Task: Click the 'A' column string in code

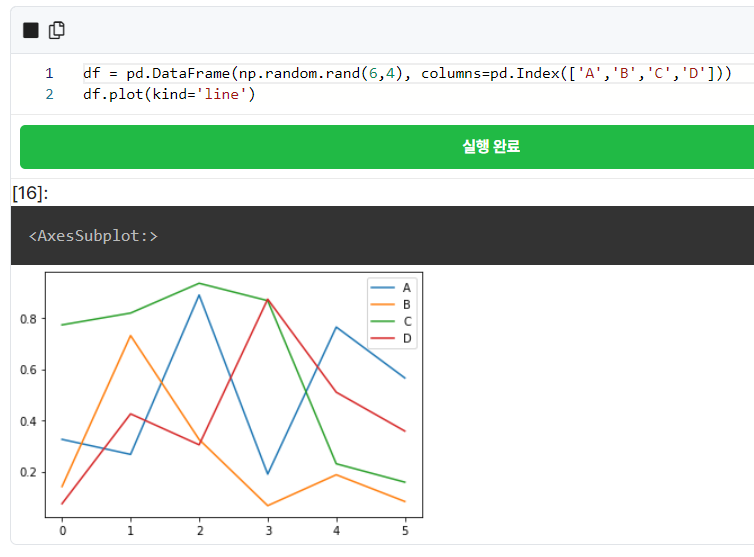Action: [x=590, y=74]
